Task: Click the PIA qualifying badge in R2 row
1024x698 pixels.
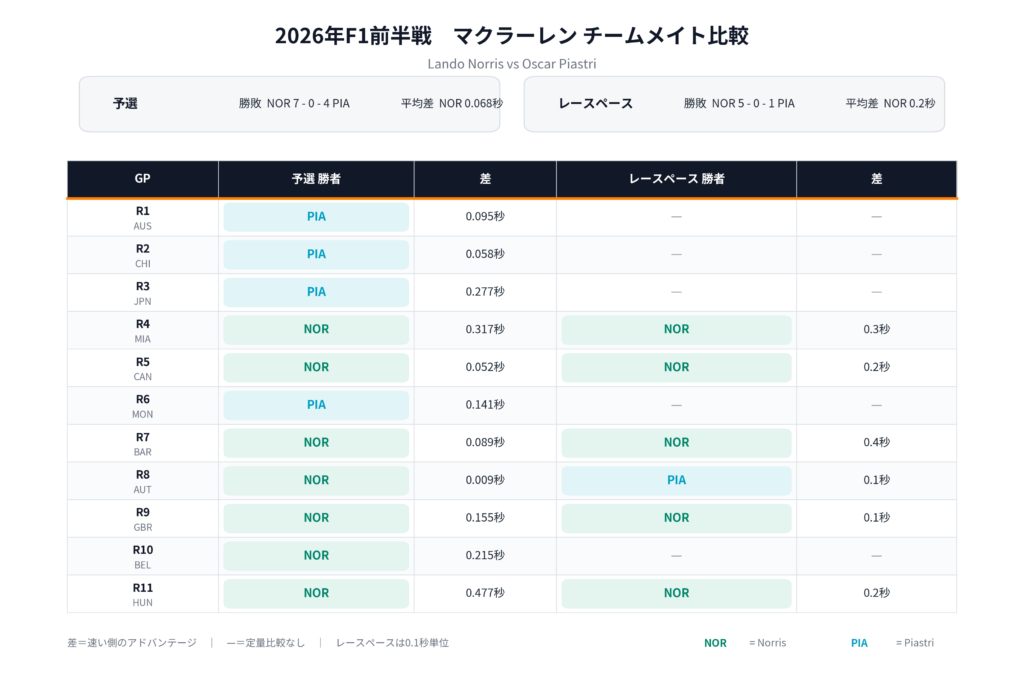Action: pos(316,255)
